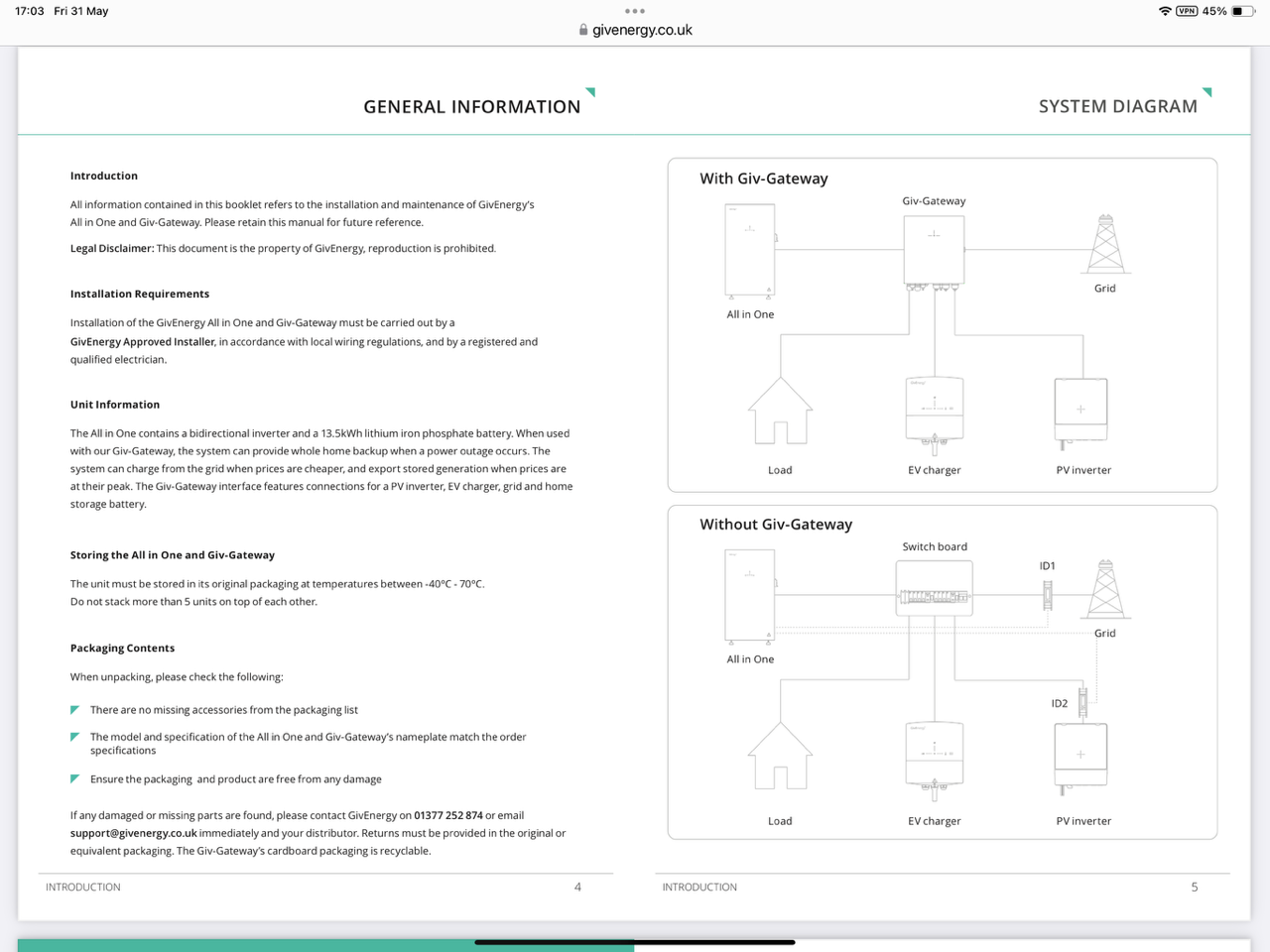Click the phone number 01377 252 874
Viewport: 1270px width, 952px height.
click(x=448, y=815)
